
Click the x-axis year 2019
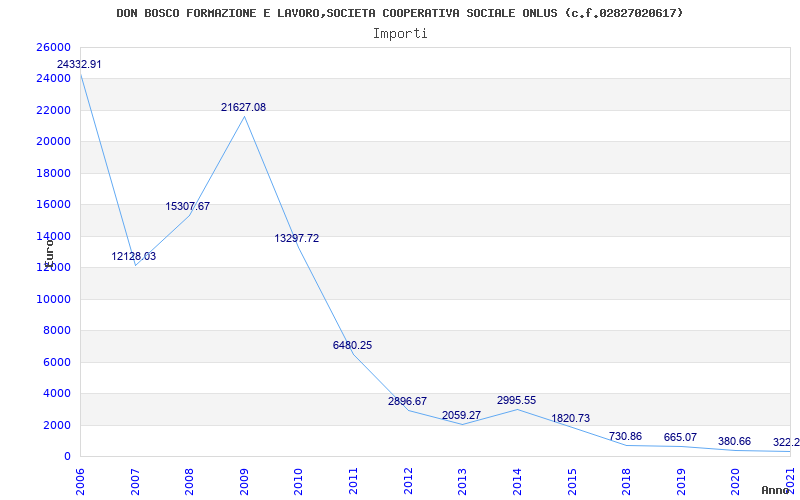[681, 481]
